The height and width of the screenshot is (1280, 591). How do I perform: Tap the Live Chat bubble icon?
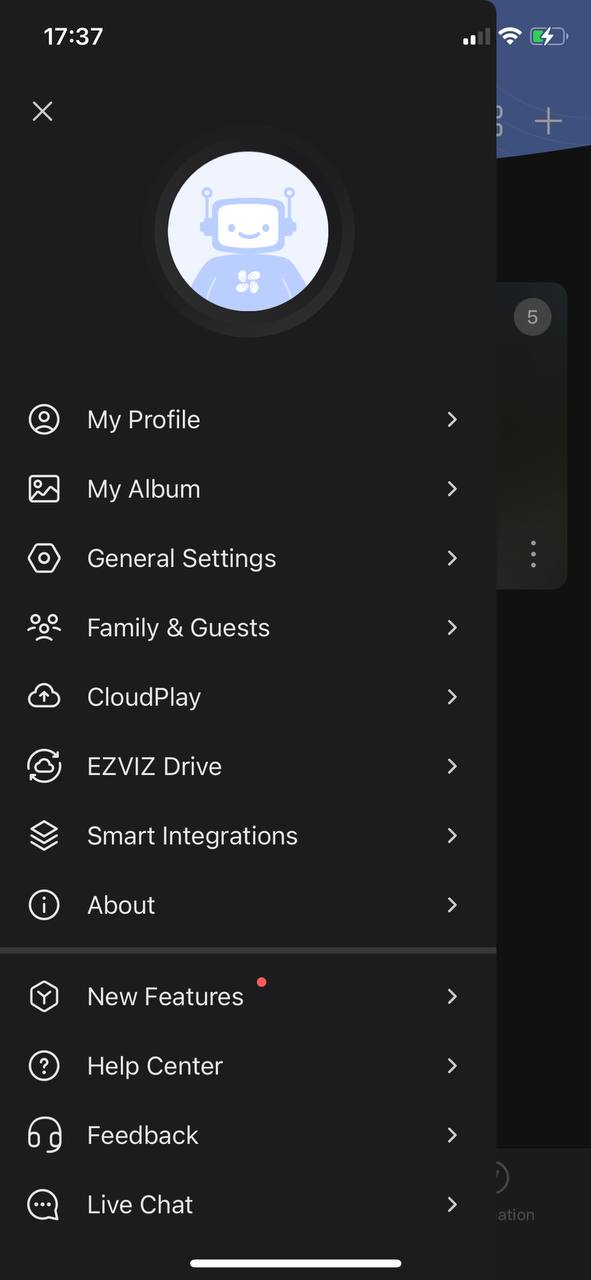click(44, 1205)
